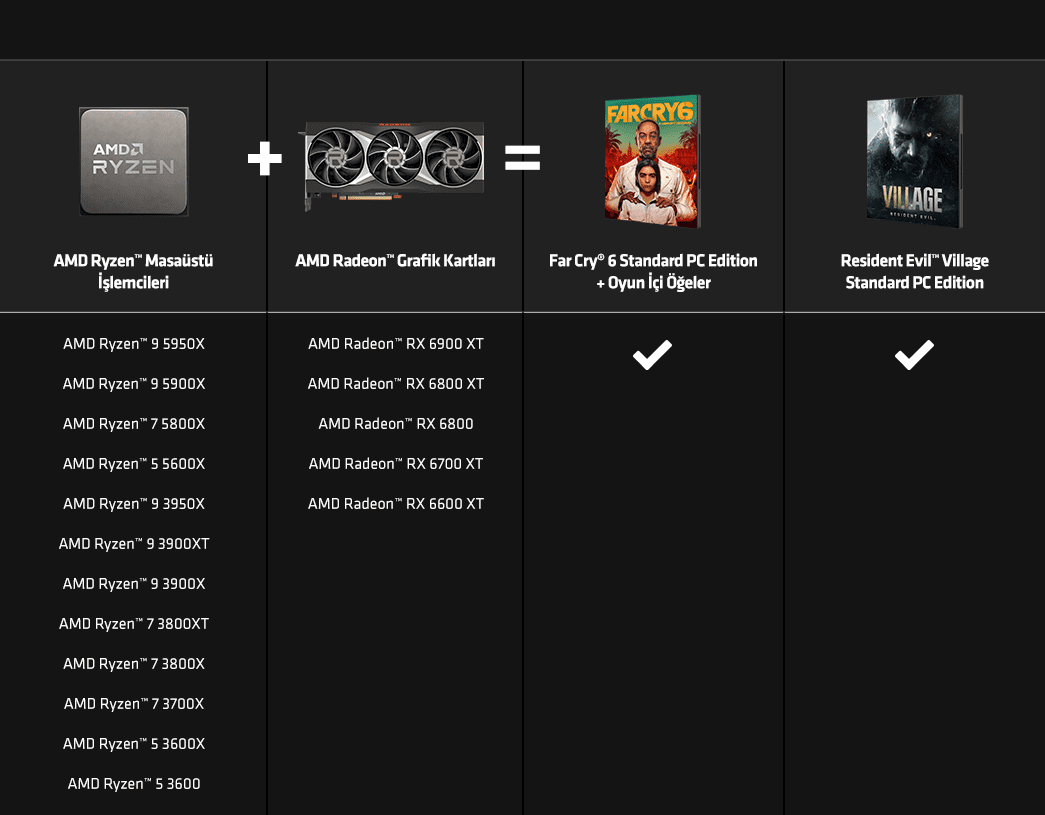The height and width of the screenshot is (815, 1045).
Task: Click the equals sign before Far Cry 6
Action: 522,159
